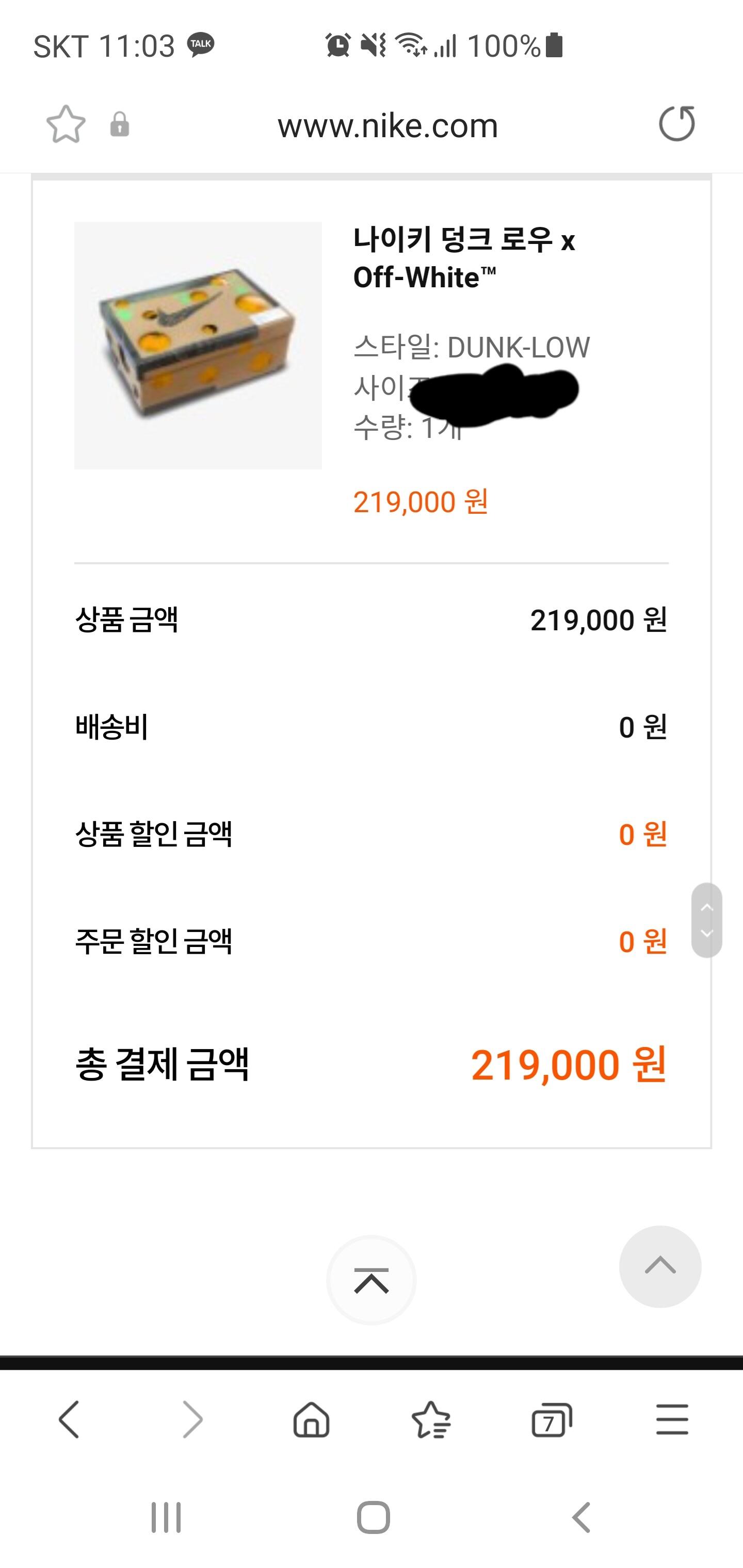
Task: Open the 나이키 덩크 로우 x Off-White product title
Action: click(464, 258)
